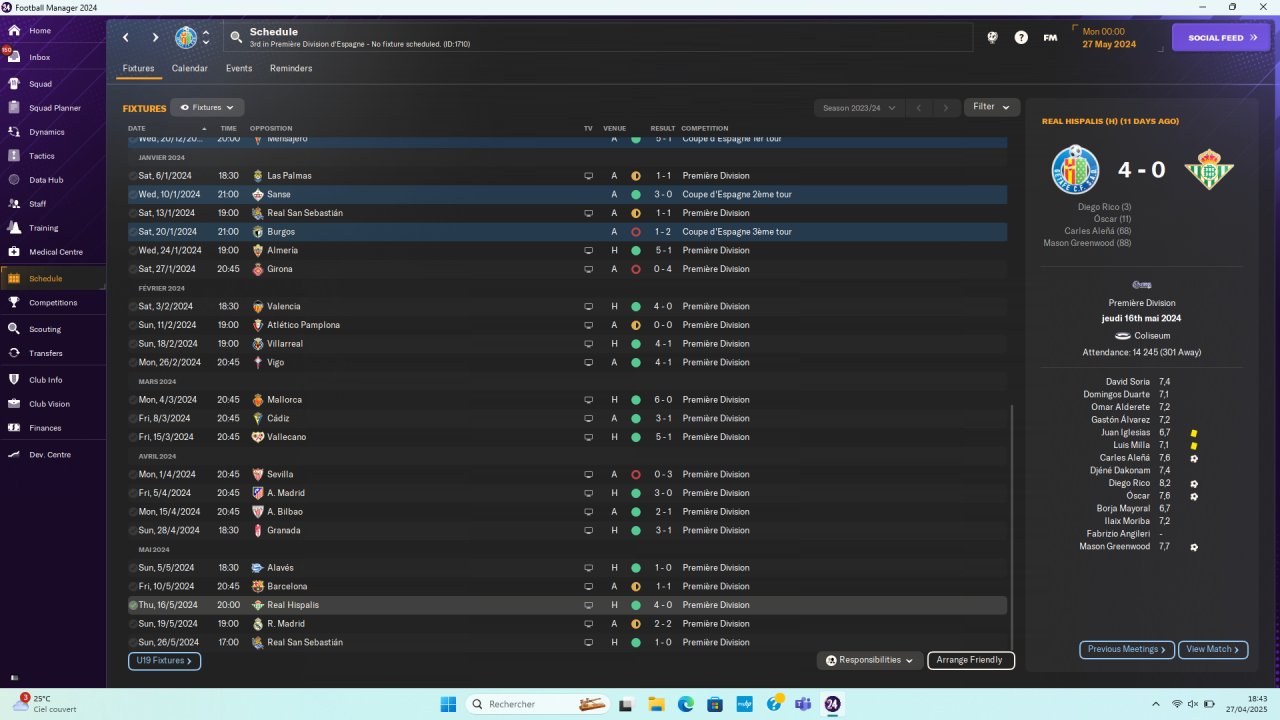Open the help question mark icon

1021,38
